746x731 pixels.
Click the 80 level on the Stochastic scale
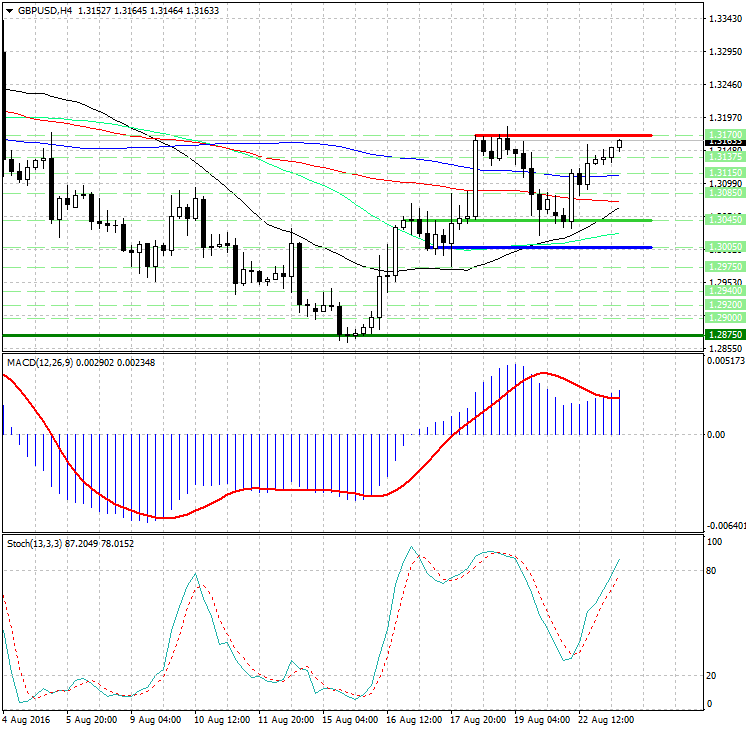(713, 571)
